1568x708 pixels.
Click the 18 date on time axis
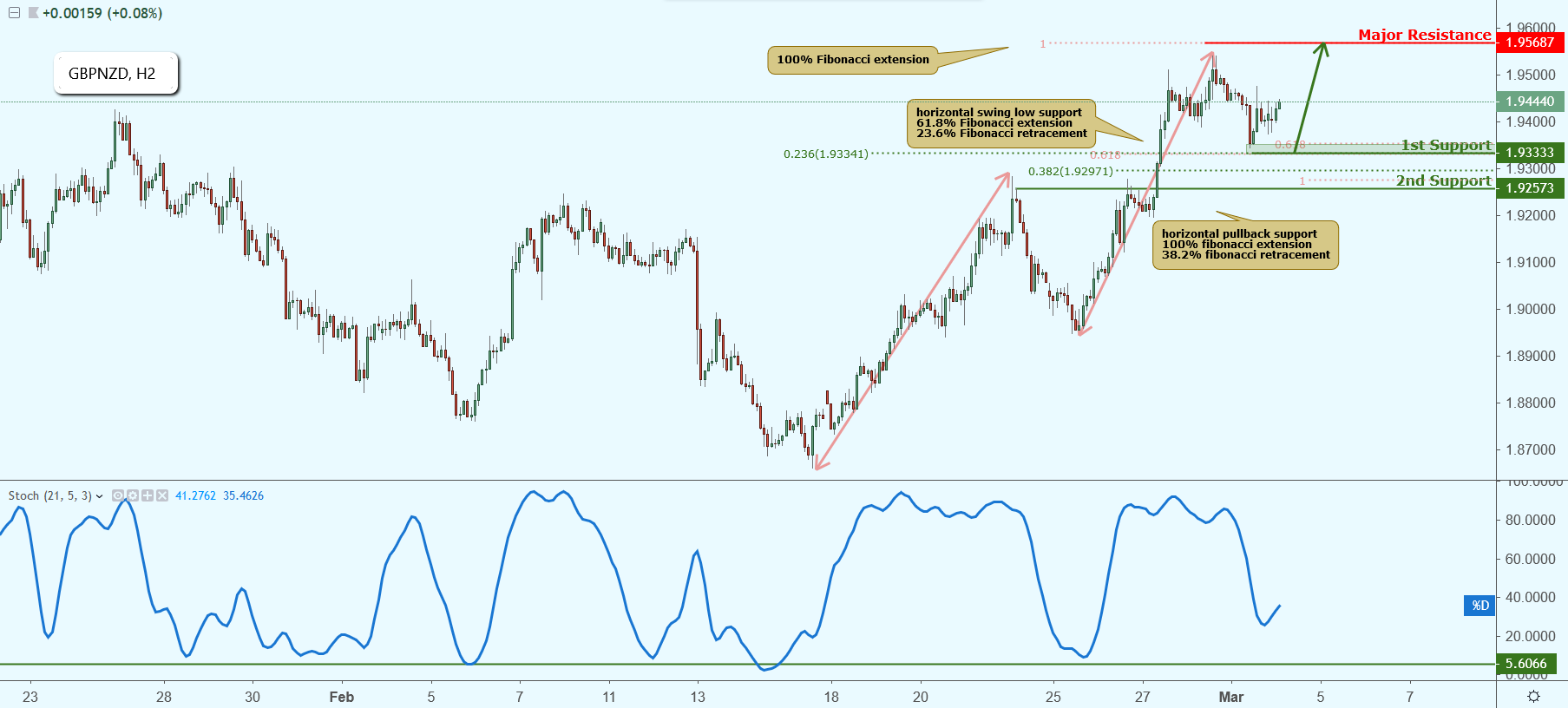[831, 697]
